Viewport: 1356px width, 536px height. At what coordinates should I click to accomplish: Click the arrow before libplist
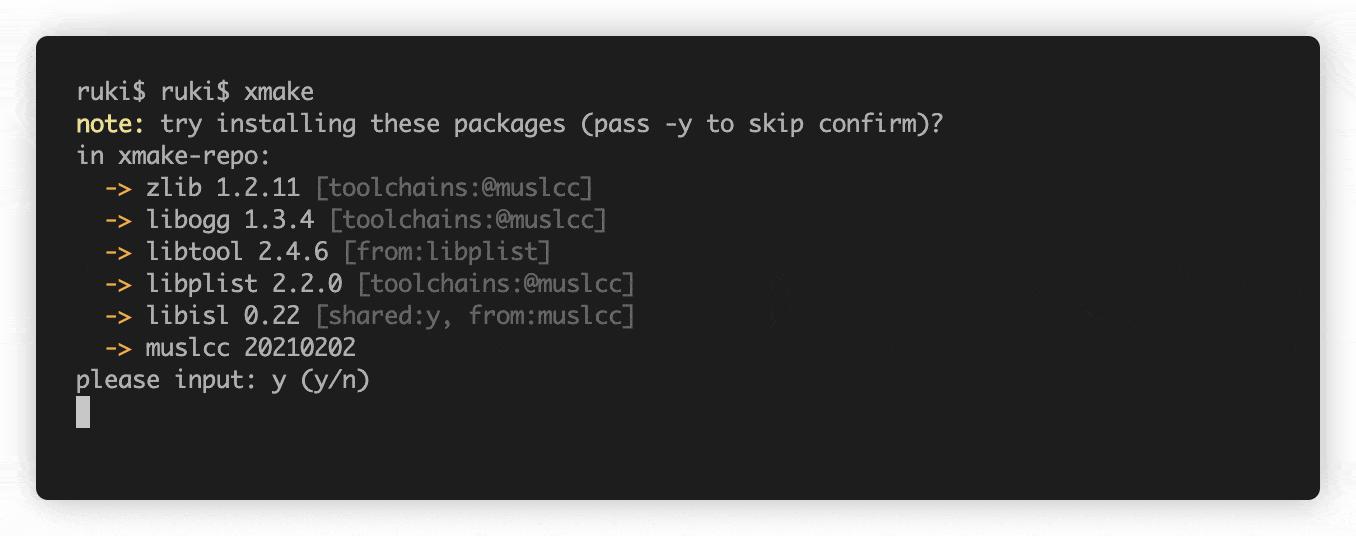click(118, 284)
